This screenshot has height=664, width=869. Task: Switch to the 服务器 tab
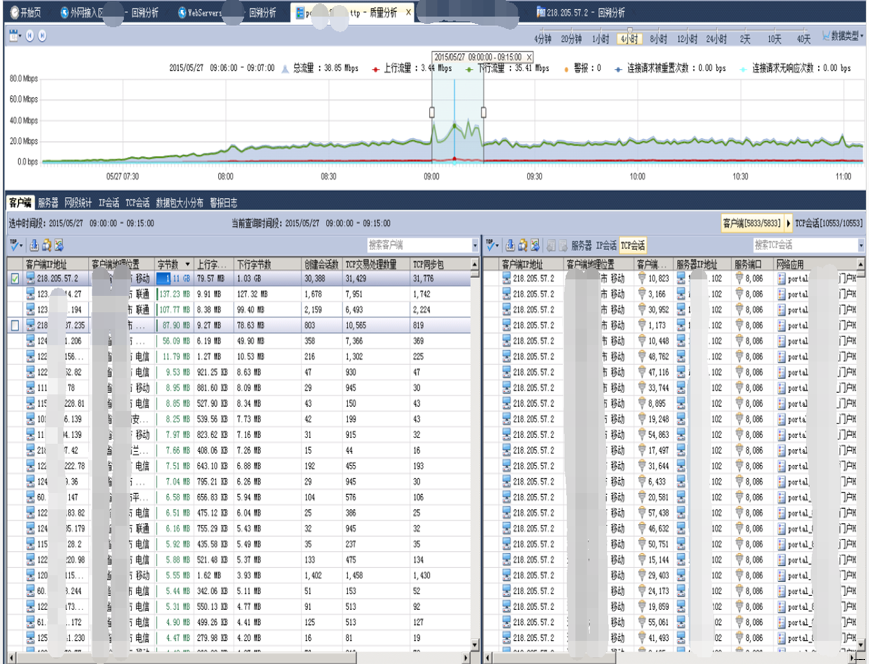pos(48,201)
